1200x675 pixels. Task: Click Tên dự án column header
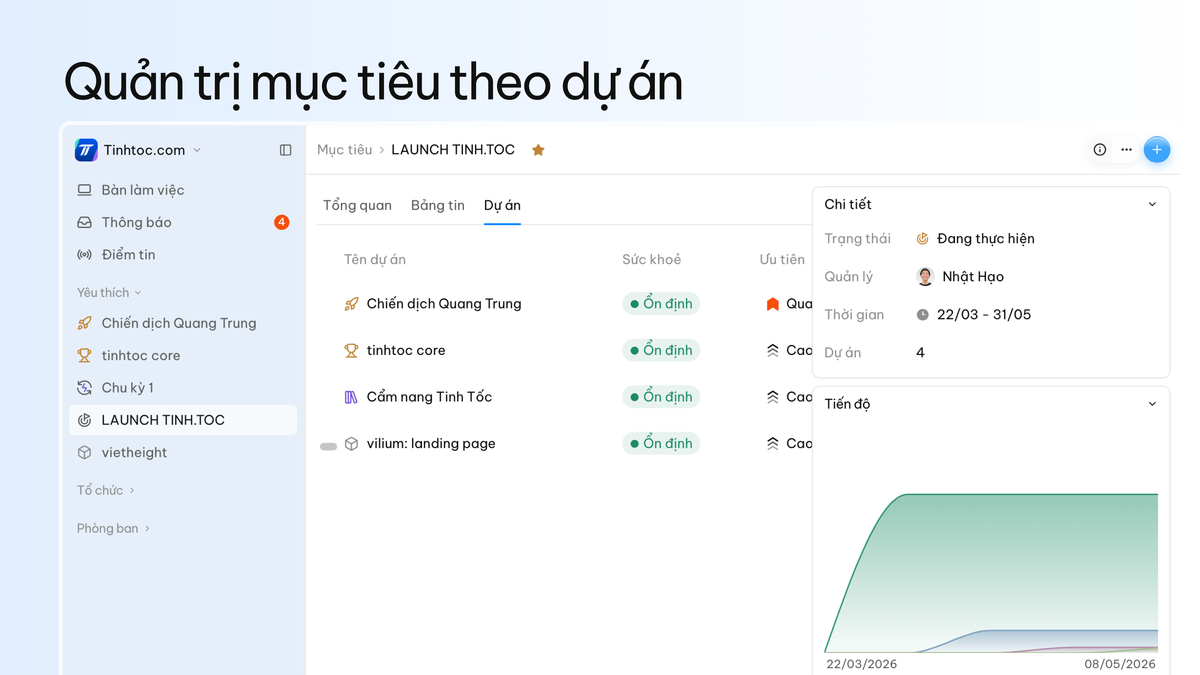point(375,259)
